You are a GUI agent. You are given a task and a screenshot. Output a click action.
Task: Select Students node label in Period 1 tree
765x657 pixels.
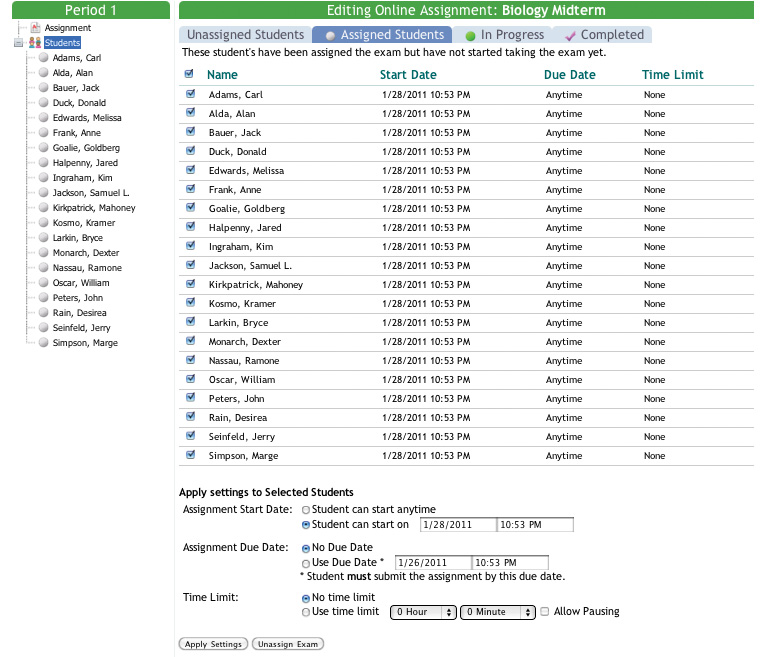[x=62, y=43]
